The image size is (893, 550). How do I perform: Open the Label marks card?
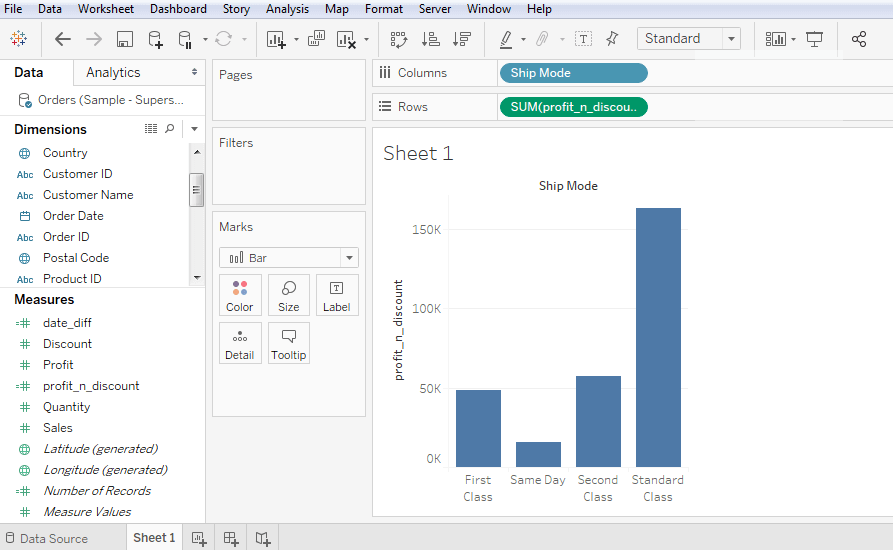click(x=337, y=295)
